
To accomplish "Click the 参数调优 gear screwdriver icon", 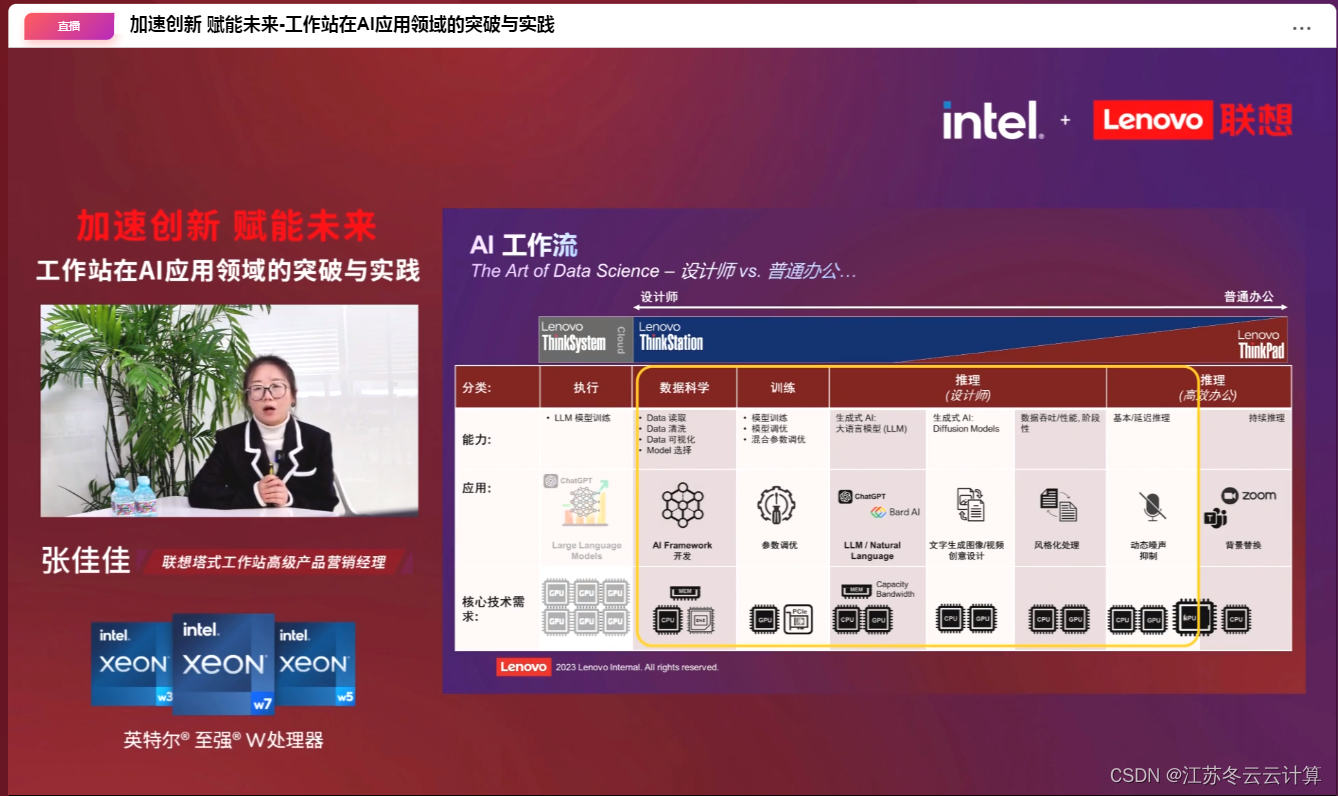I will [x=777, y=506].
